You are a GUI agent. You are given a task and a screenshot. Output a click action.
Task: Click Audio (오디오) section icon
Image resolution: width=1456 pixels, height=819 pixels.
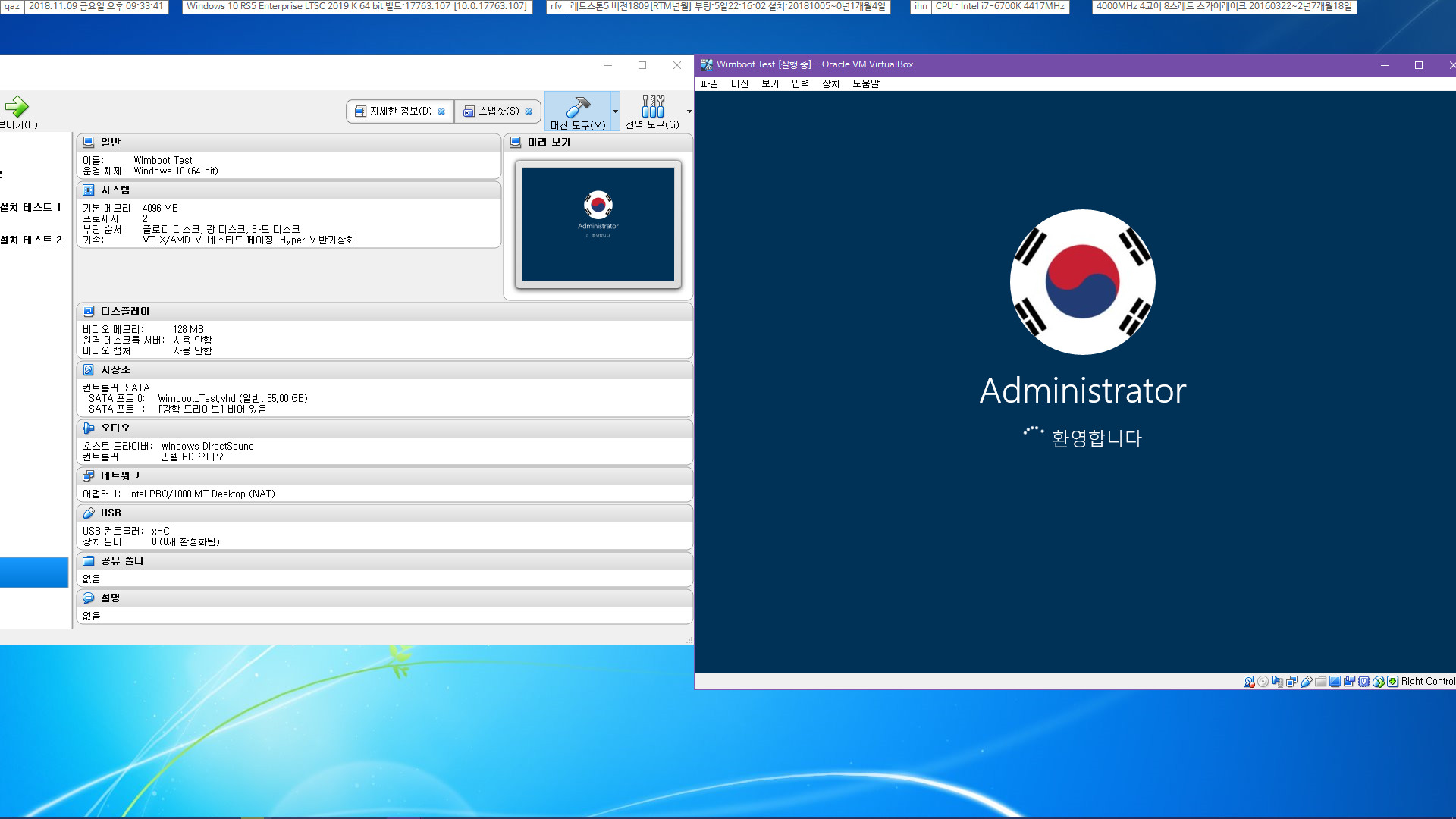point(89,428)
